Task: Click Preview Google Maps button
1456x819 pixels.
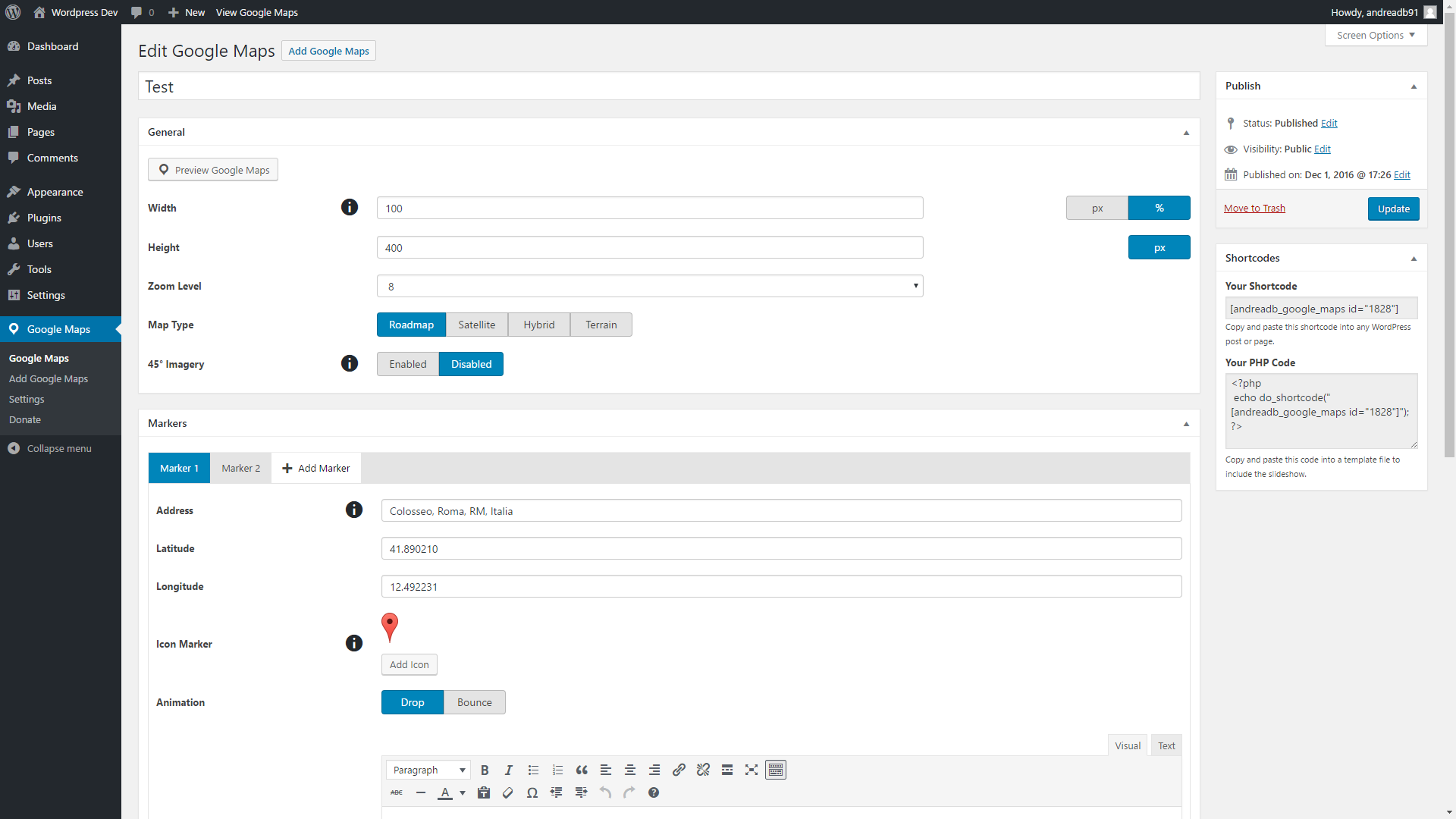Action: pos(213,170)
